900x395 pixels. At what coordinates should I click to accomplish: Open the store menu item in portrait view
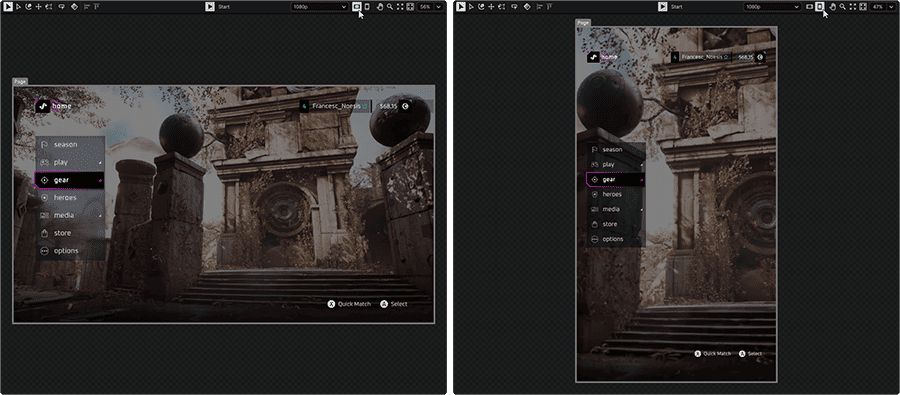(x=616, y=224)
